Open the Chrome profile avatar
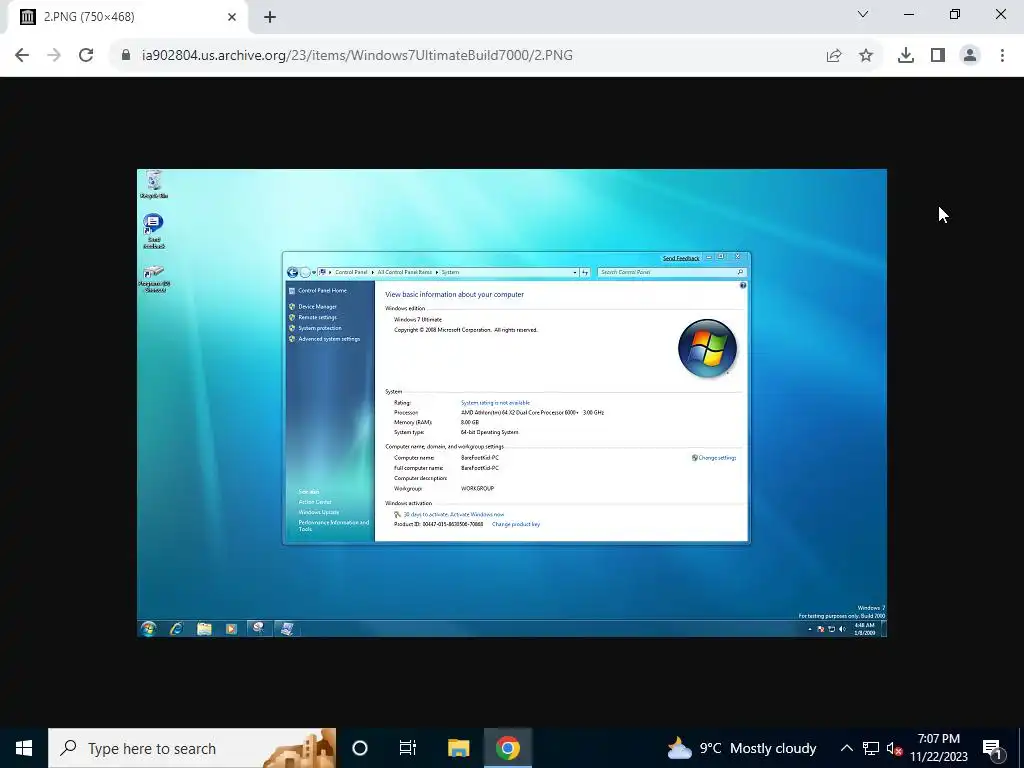This screenshot has height=768, width=1024. click(970, 56)
